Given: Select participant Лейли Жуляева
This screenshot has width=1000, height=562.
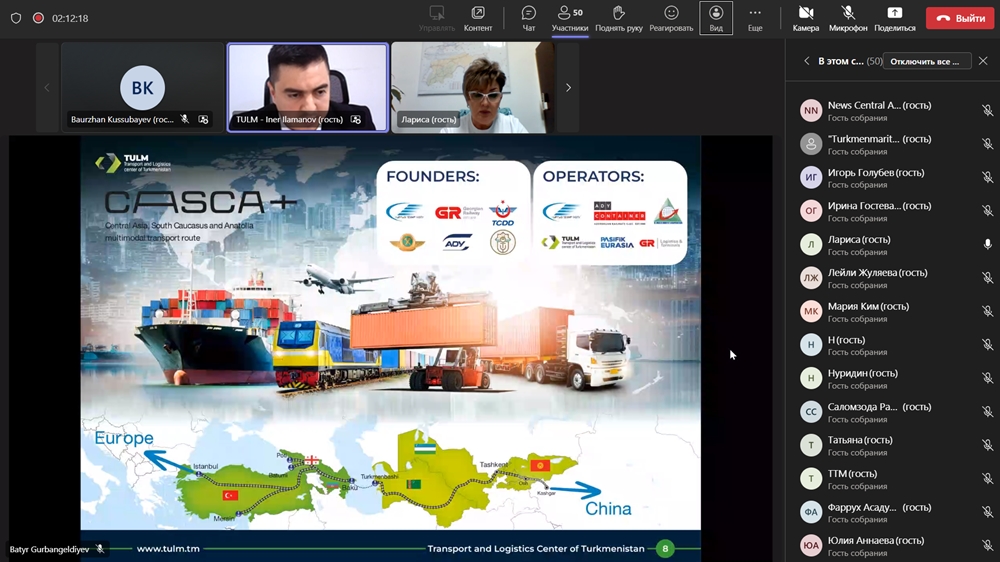Looking at the screenshot, I should click(x=893, y=278).
